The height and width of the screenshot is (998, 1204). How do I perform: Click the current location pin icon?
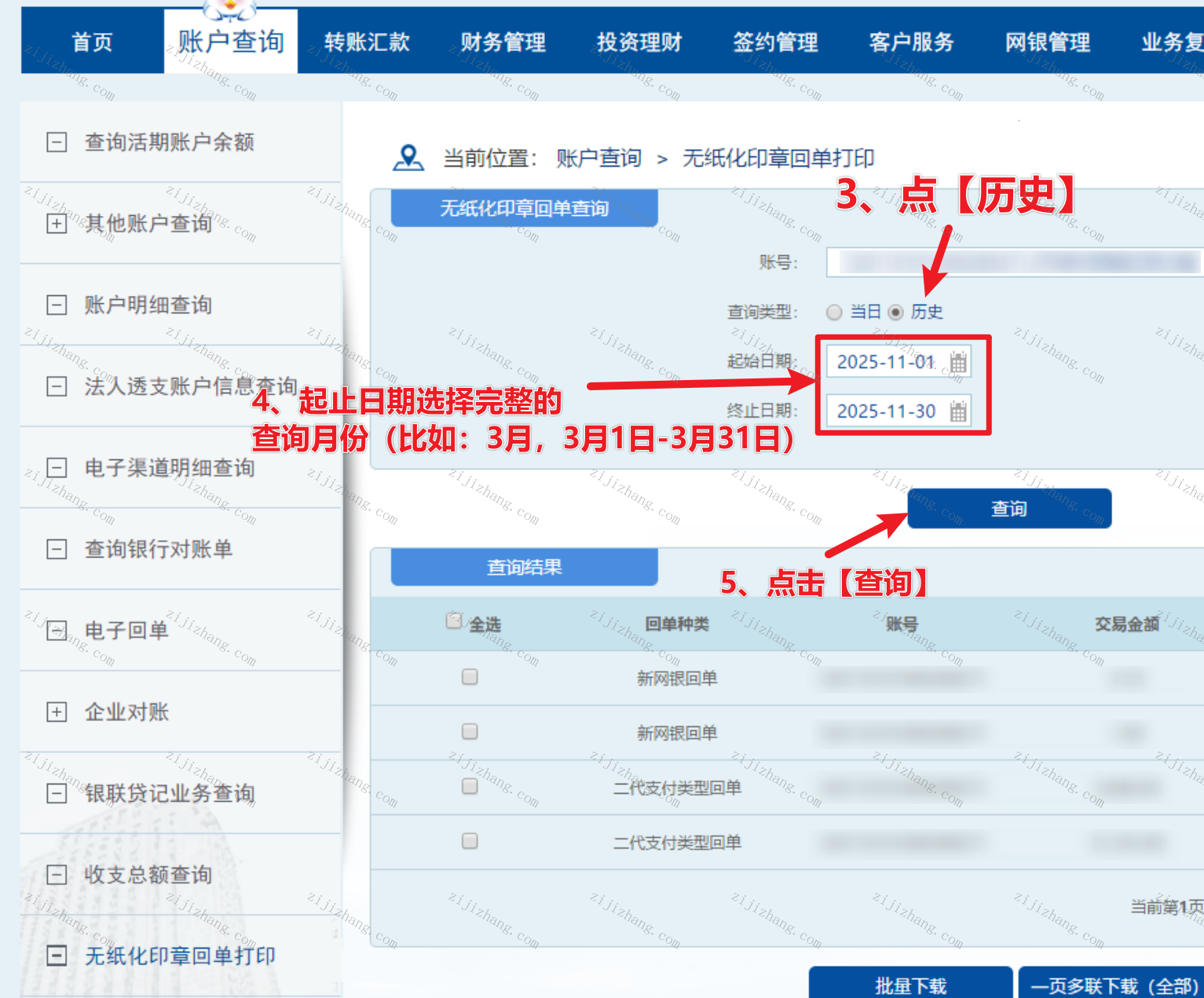coord(408,158)
